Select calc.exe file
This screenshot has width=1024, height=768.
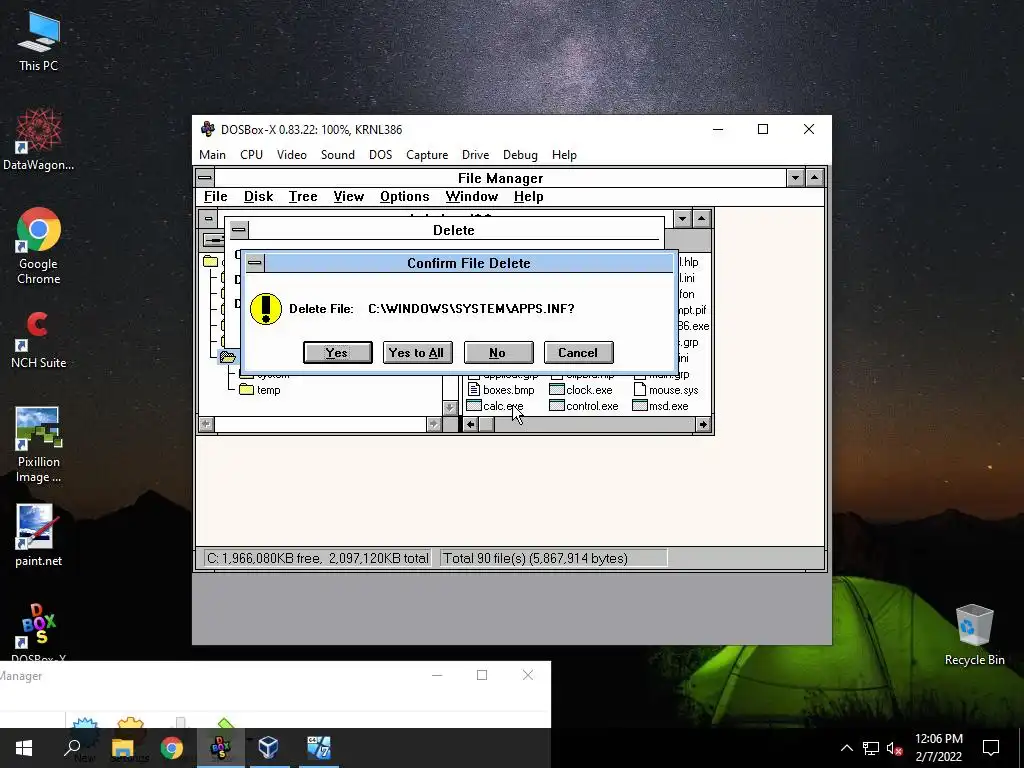click(x=494, y=406)
